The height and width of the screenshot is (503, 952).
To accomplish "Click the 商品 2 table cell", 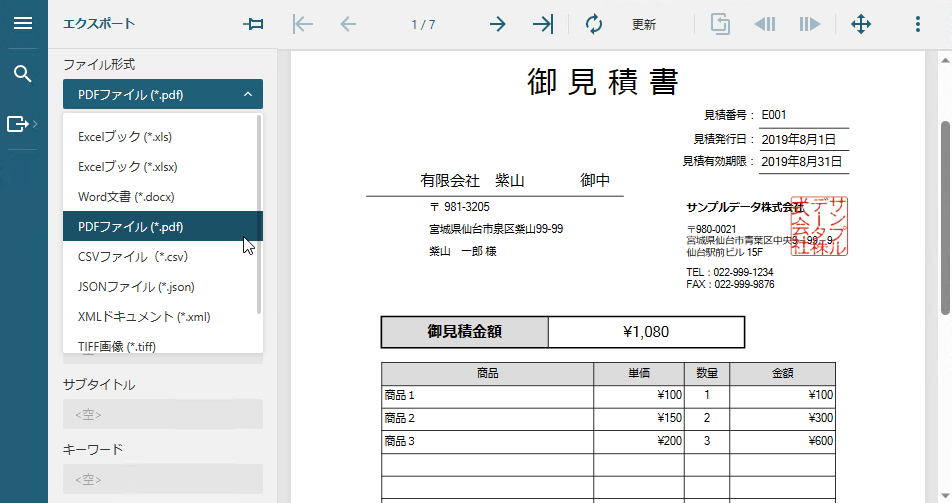I will click(x=488, y=419).
